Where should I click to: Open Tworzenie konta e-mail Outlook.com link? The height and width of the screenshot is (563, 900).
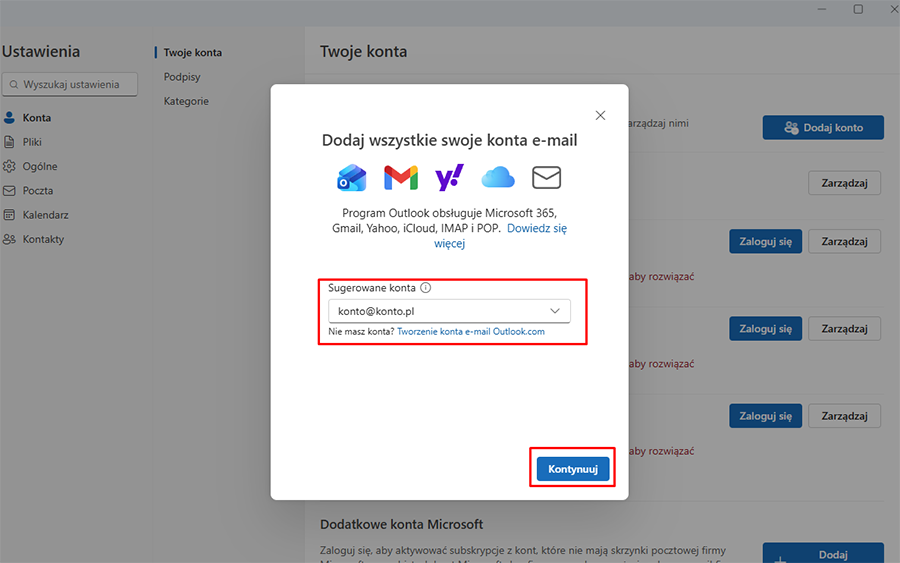pos(471,331)
